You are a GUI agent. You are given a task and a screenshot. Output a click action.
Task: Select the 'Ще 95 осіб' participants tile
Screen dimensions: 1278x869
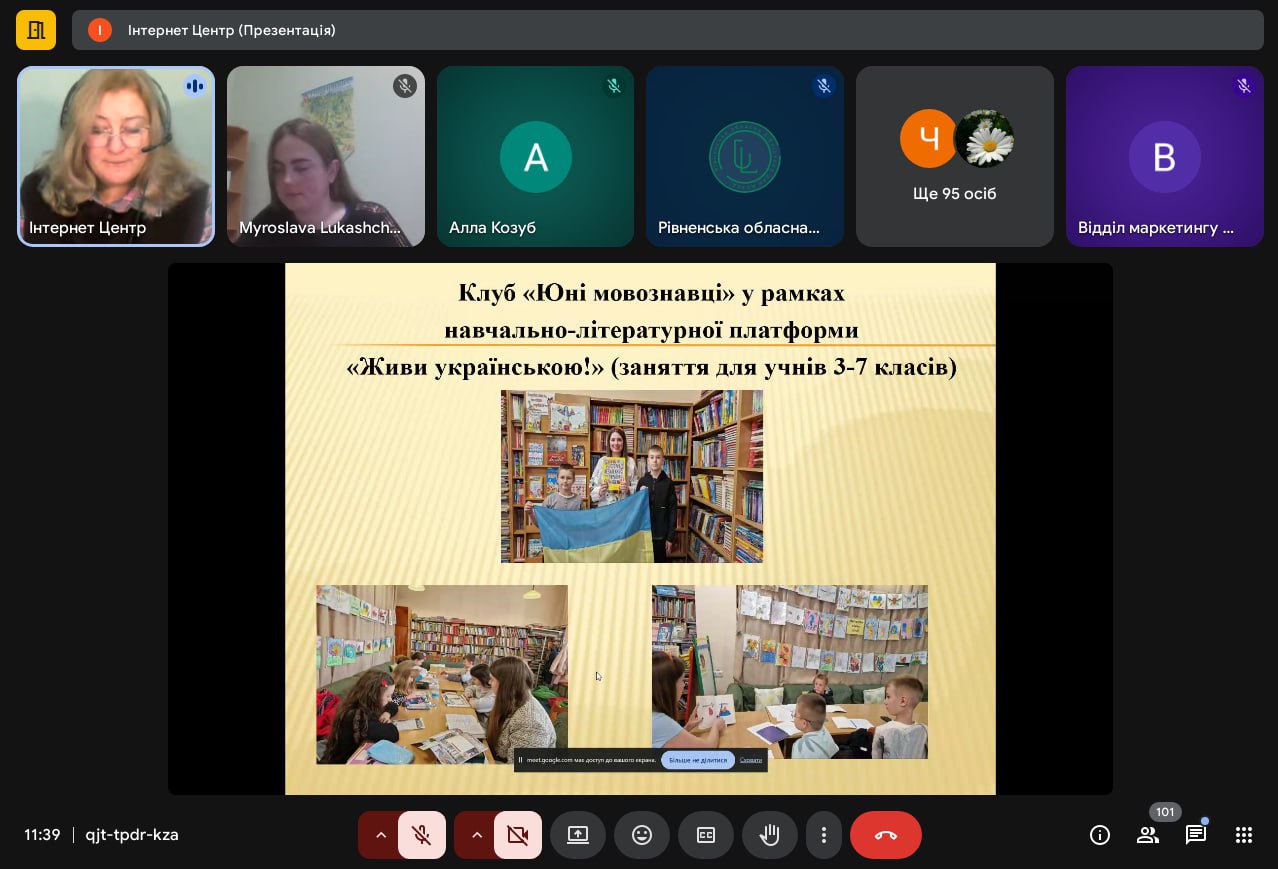[x=954, y=157]
